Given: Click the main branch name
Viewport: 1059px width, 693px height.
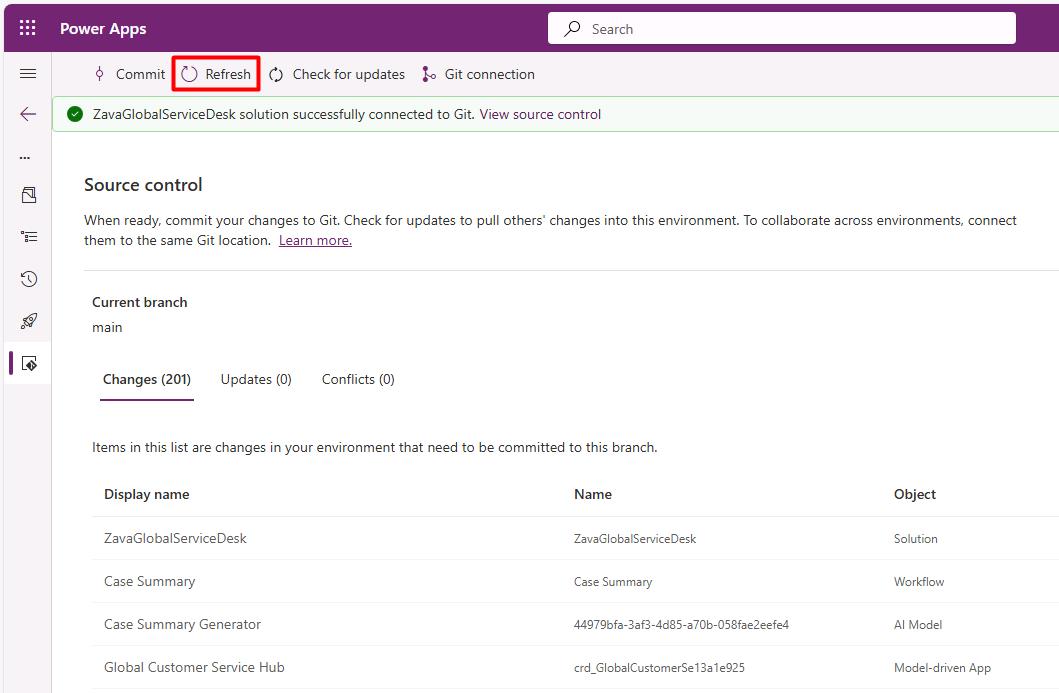Looking at the screenshot, I should coord(107,328).
